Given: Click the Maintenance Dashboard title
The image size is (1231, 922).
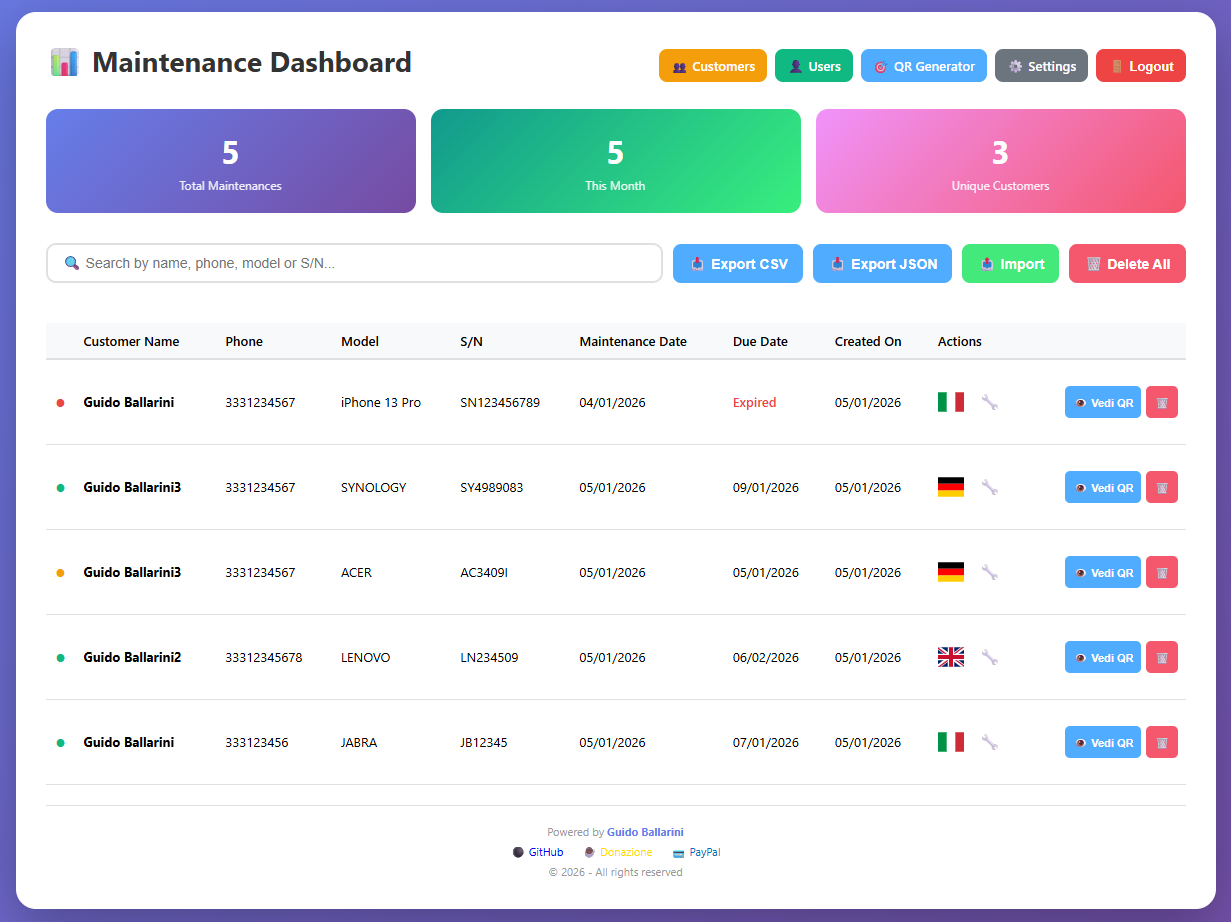Looking at the screenshot, I should pyautogui.click(x=252, y=62).
